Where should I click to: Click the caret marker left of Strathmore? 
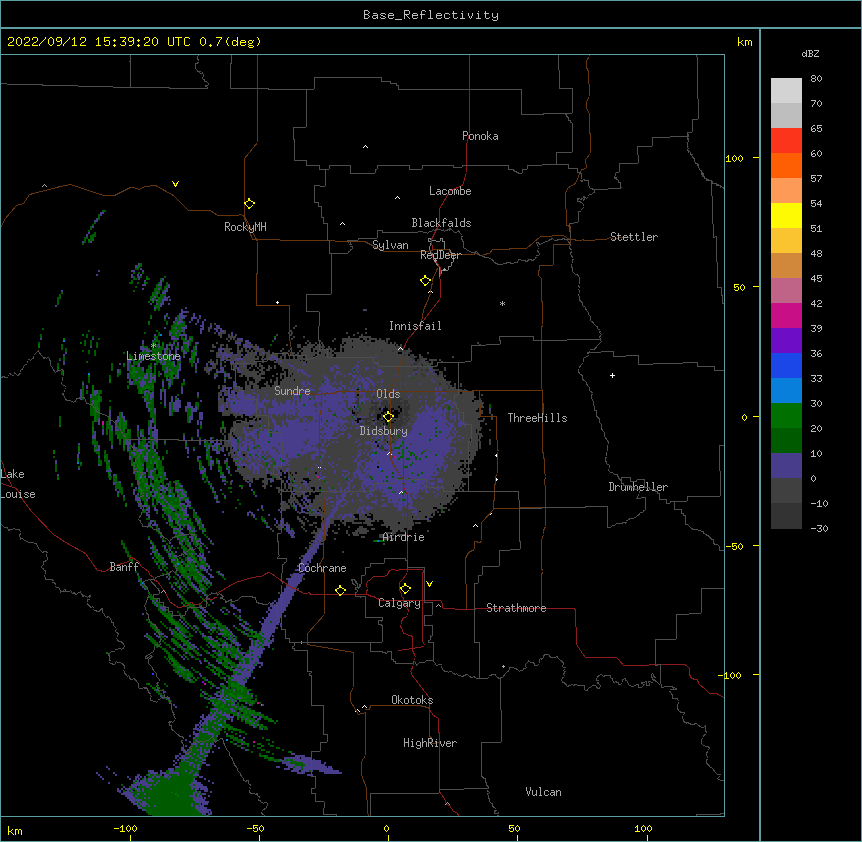439,605
